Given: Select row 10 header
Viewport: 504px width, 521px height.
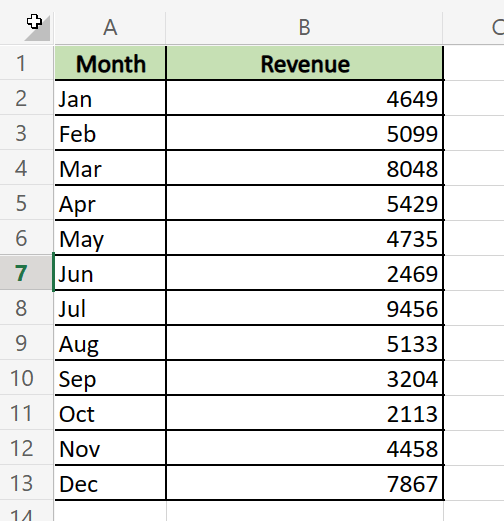Looking at the screenshot, I should (26, 378).
